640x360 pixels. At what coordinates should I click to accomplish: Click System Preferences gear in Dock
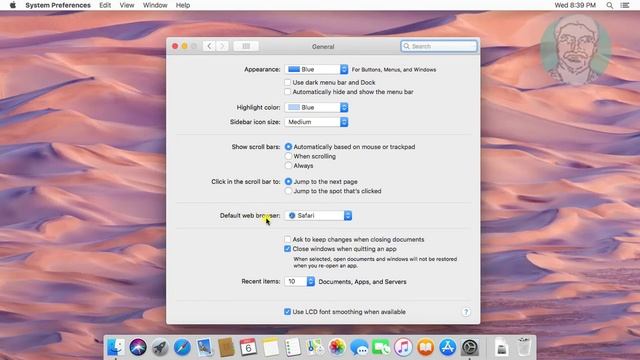tap(470, 347)
